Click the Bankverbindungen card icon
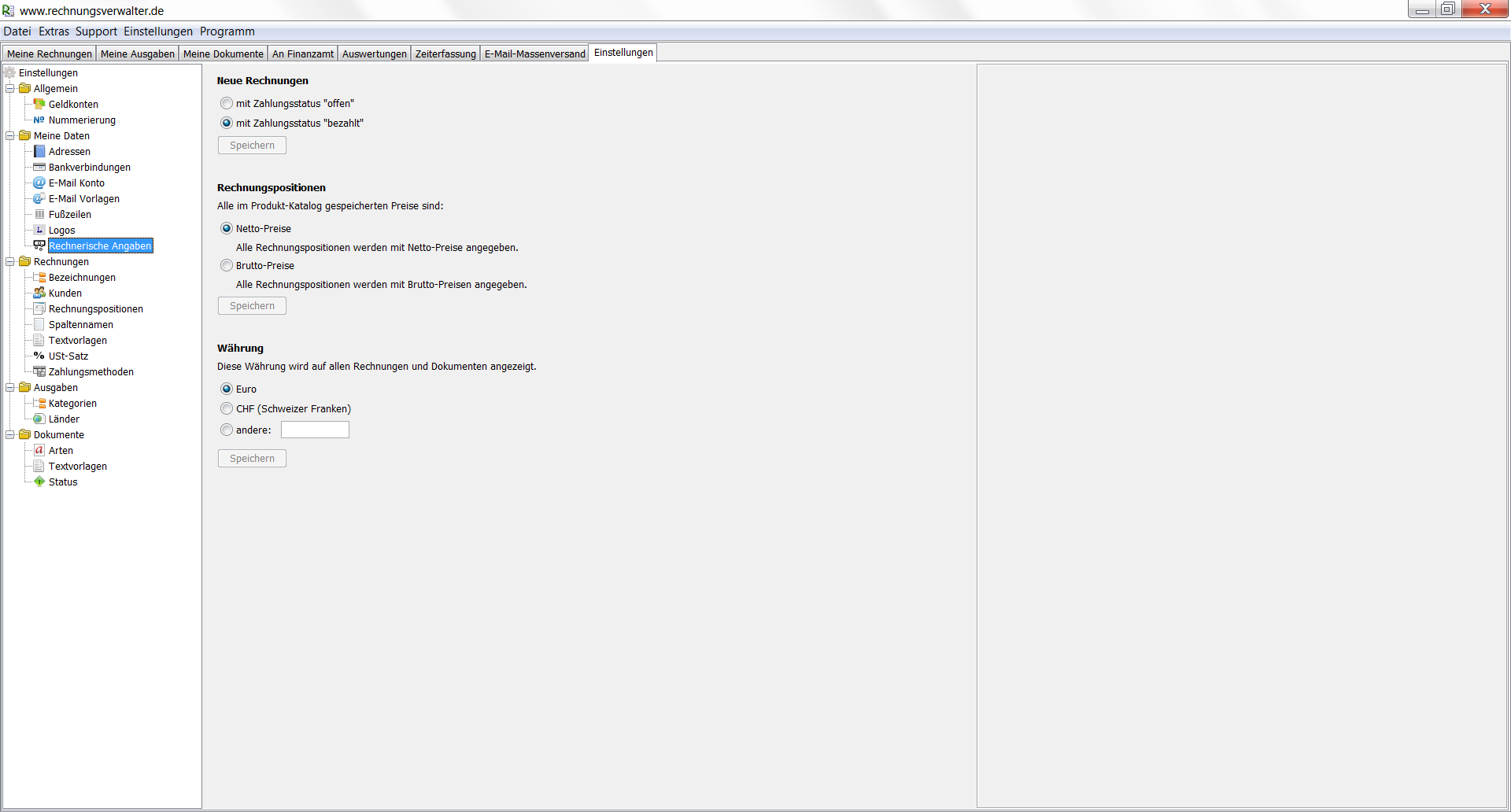This screenshot has height=812, width=1511. (x=39, y=167)
